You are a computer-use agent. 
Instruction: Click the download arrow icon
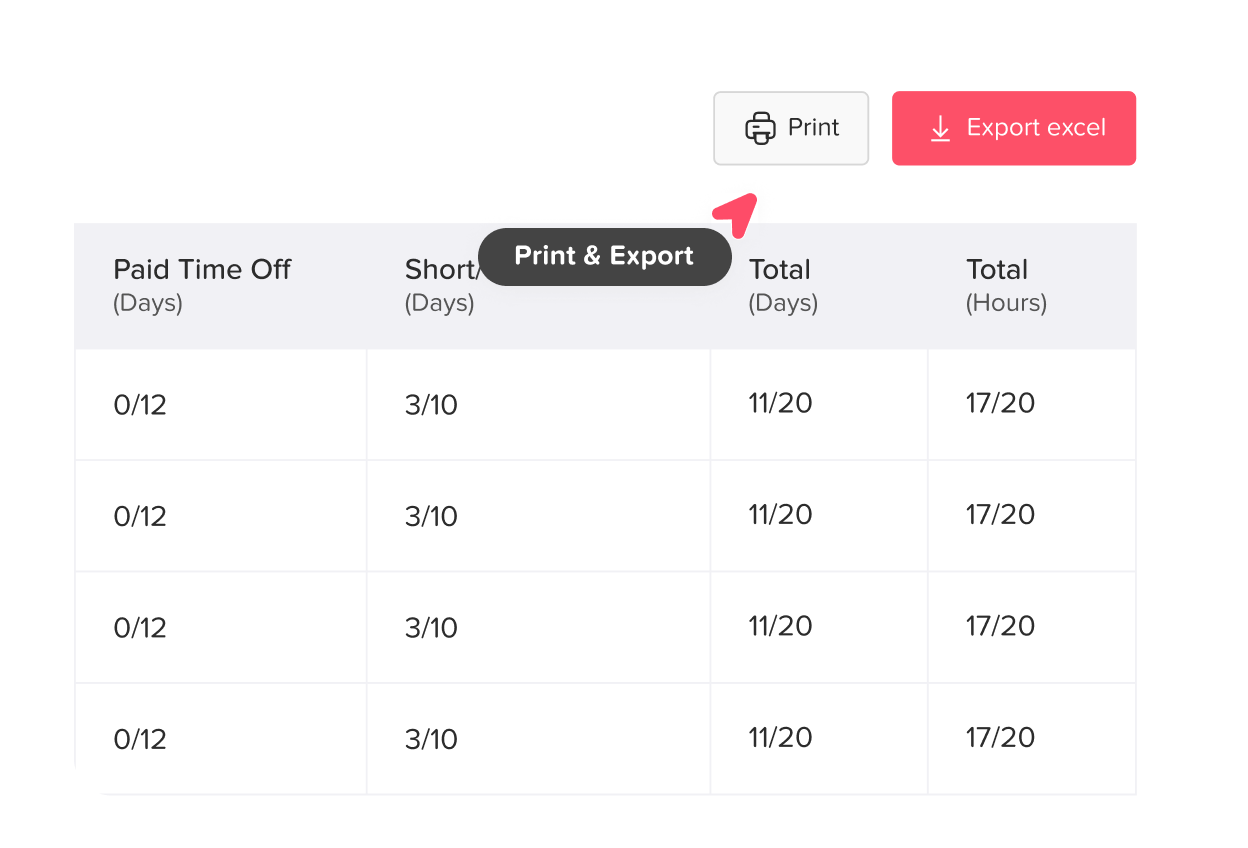click(x=940, y=129)
